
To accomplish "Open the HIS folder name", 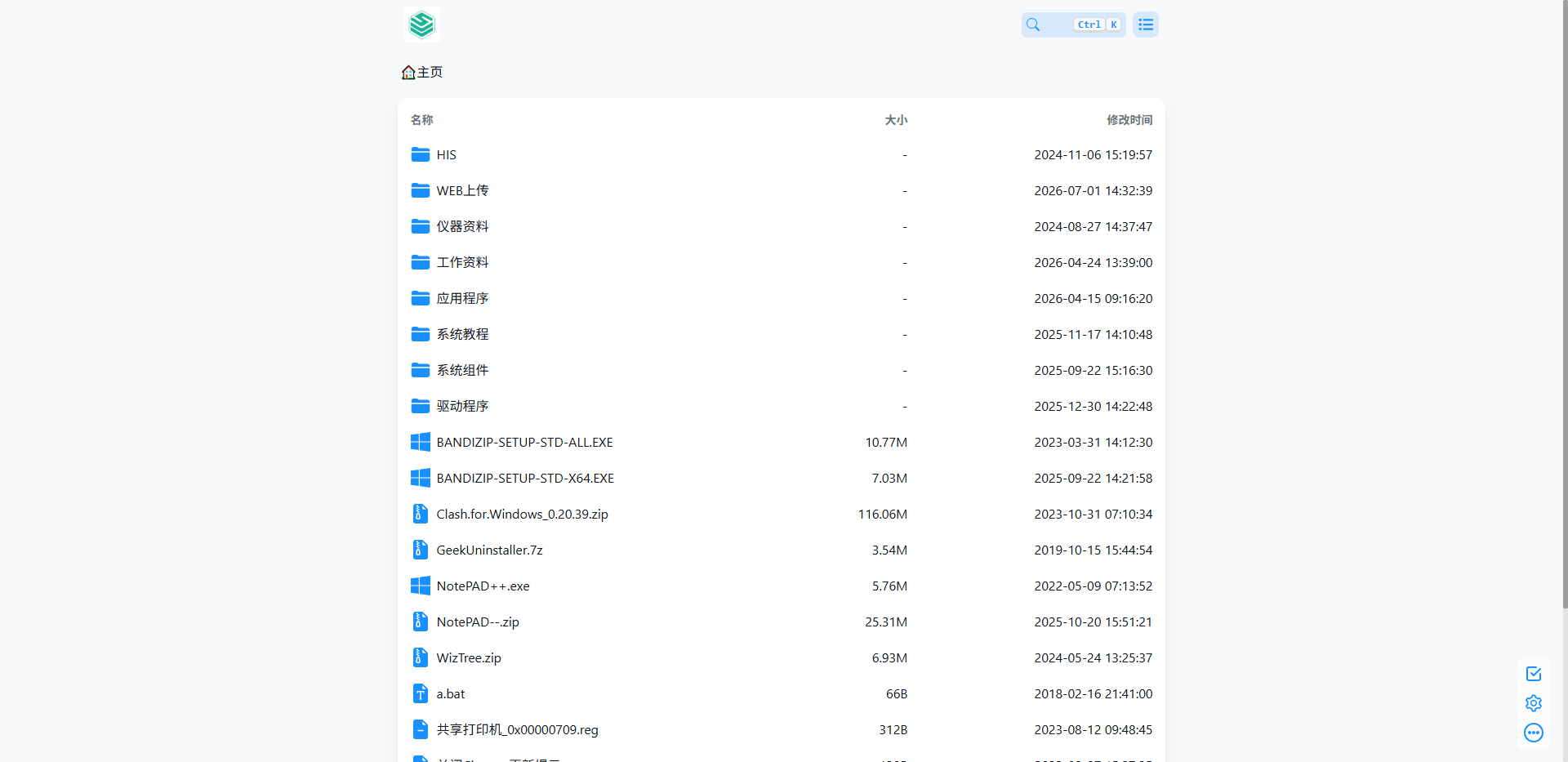I will (x=446, y=155).
